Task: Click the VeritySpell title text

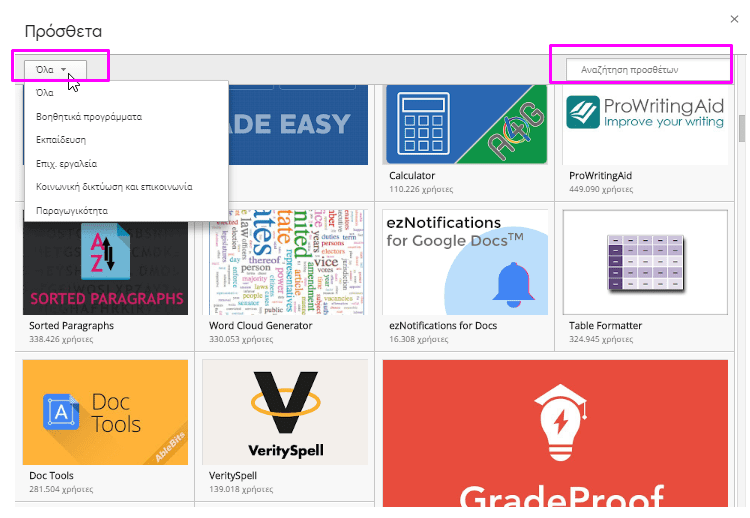Action: tap(233, 476)
